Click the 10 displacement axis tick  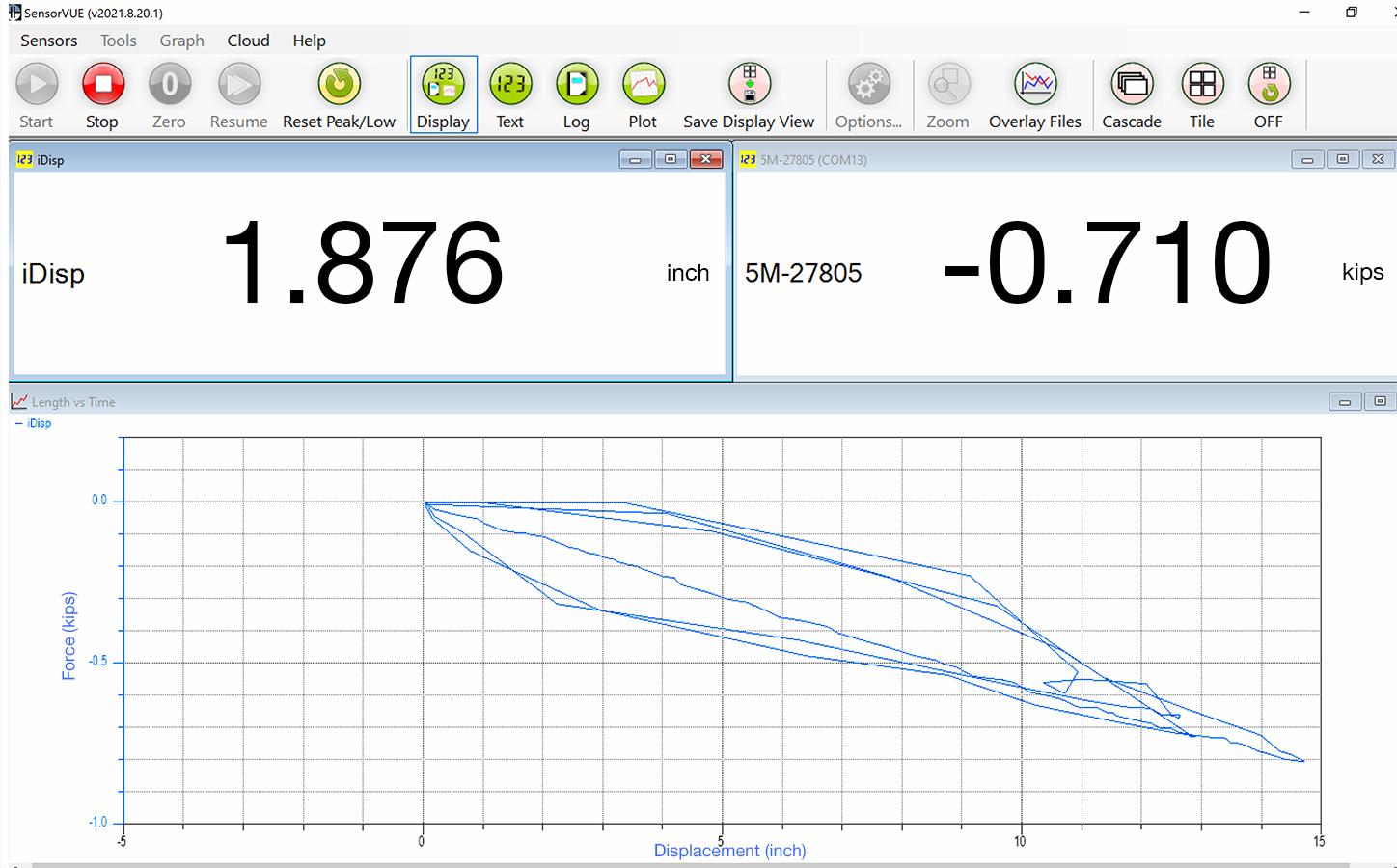1020,841
